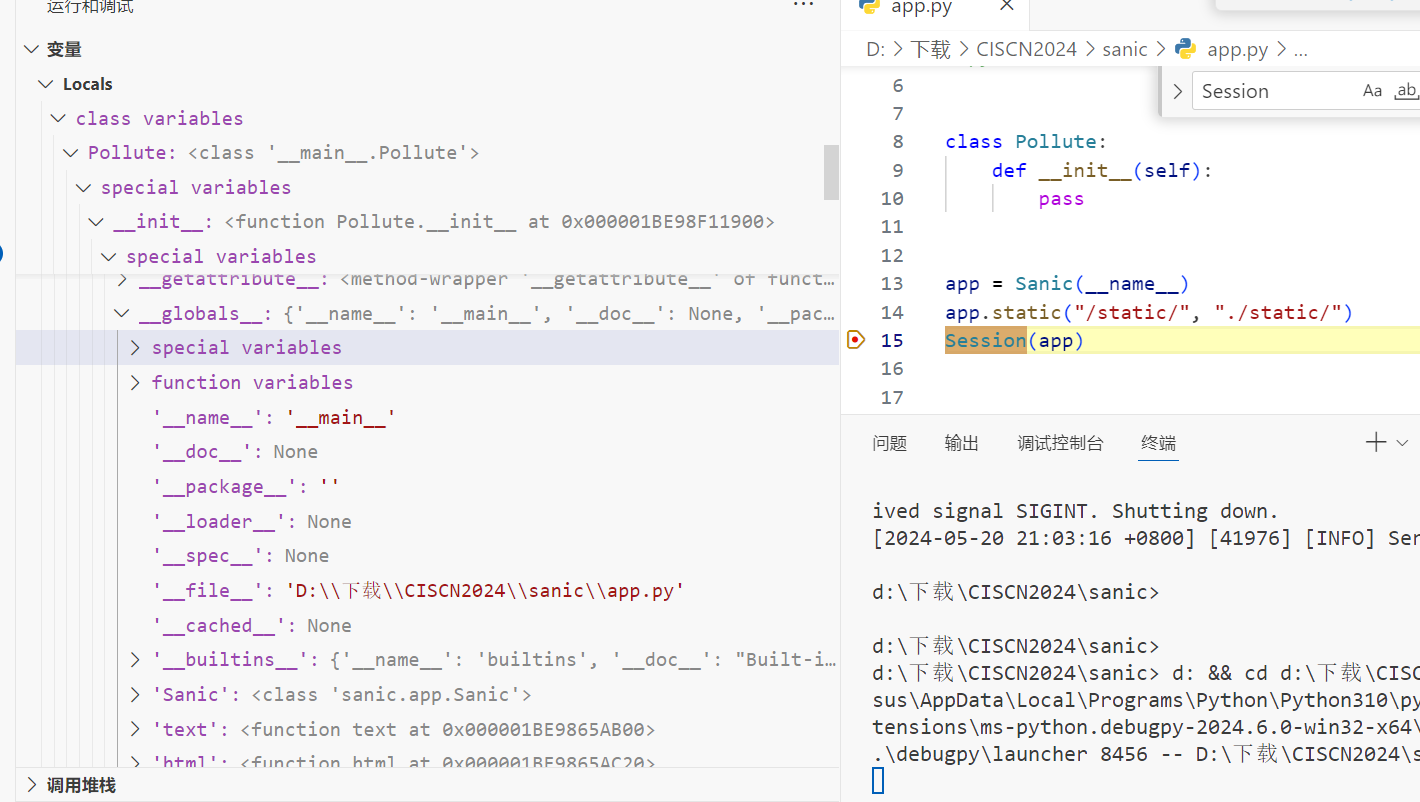Screen dimensions: 1420x802
Task: Collapse the __init__ function node
Action: 96,222
